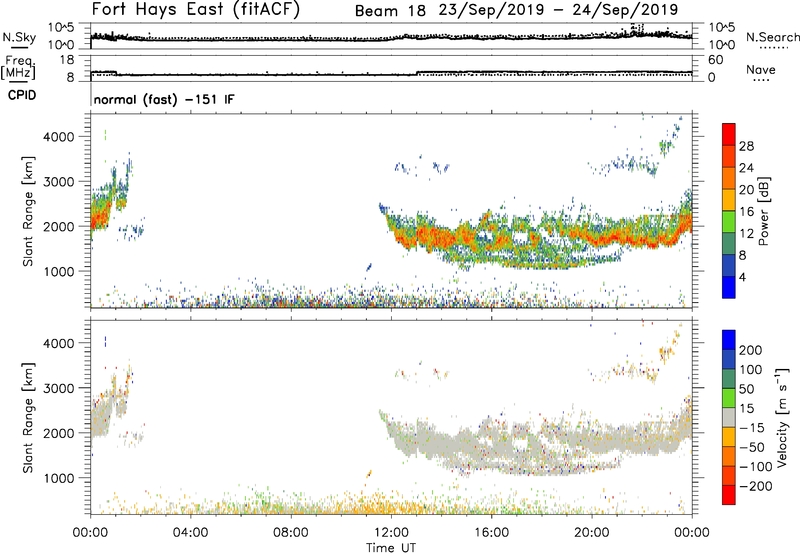Click the '20:00' time axis tick label
This screenshot has width=800, height=554.
click(591, 533)
